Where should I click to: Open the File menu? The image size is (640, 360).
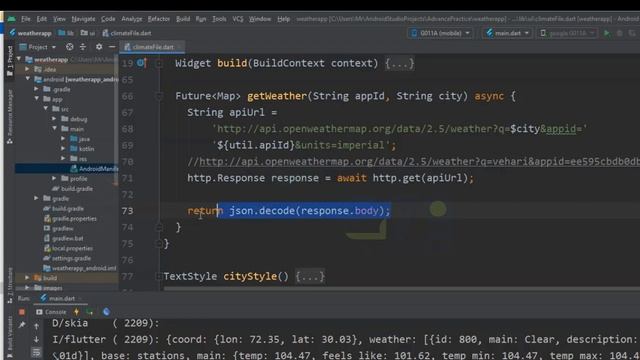(26, 19)
